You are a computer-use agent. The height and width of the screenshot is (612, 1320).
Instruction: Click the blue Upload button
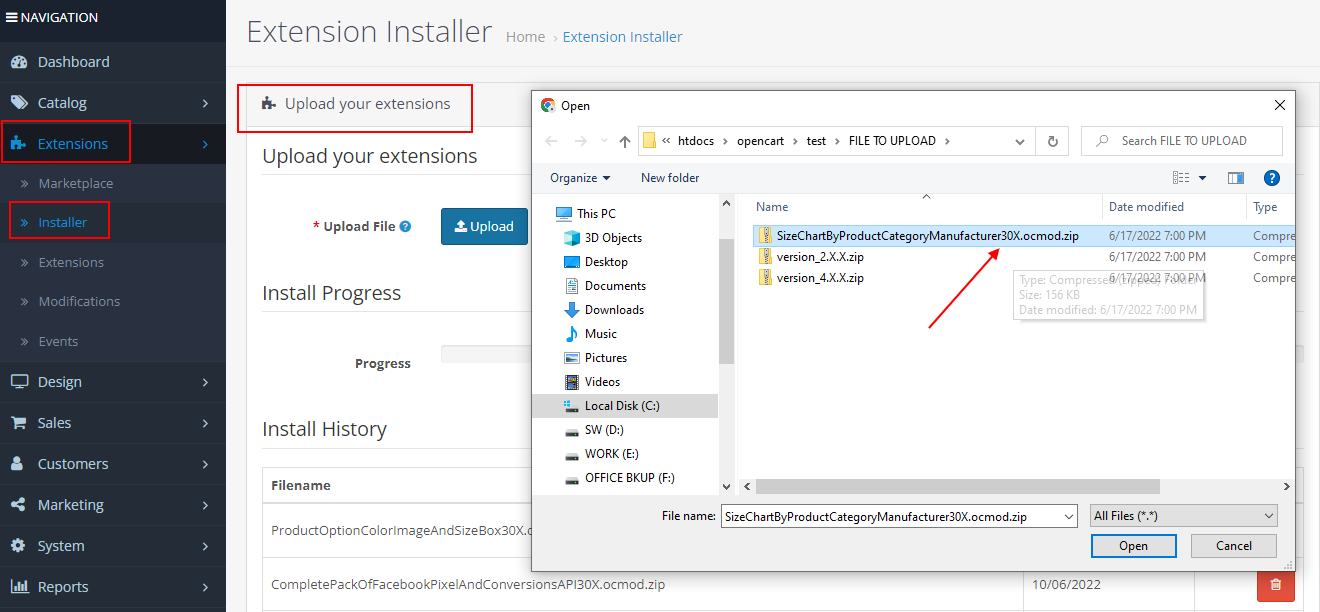[x=484, y=227]
